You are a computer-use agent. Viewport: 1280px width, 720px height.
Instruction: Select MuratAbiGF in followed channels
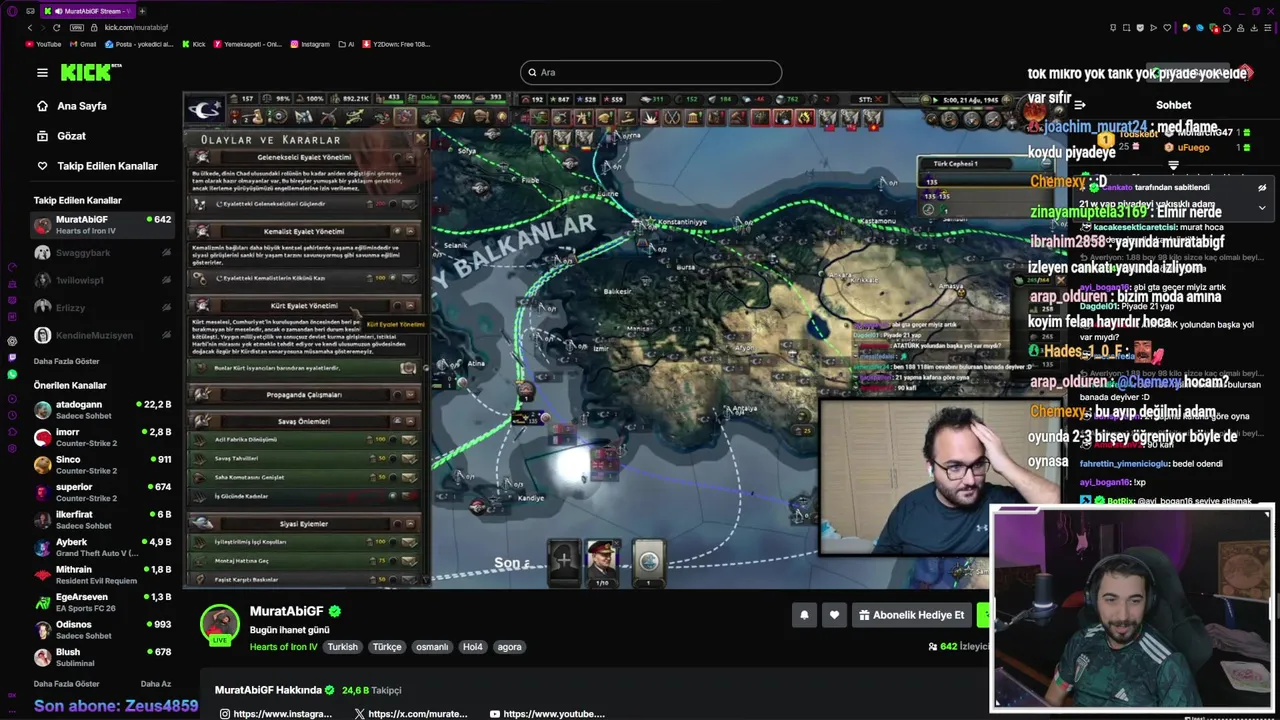coord(102,225)
